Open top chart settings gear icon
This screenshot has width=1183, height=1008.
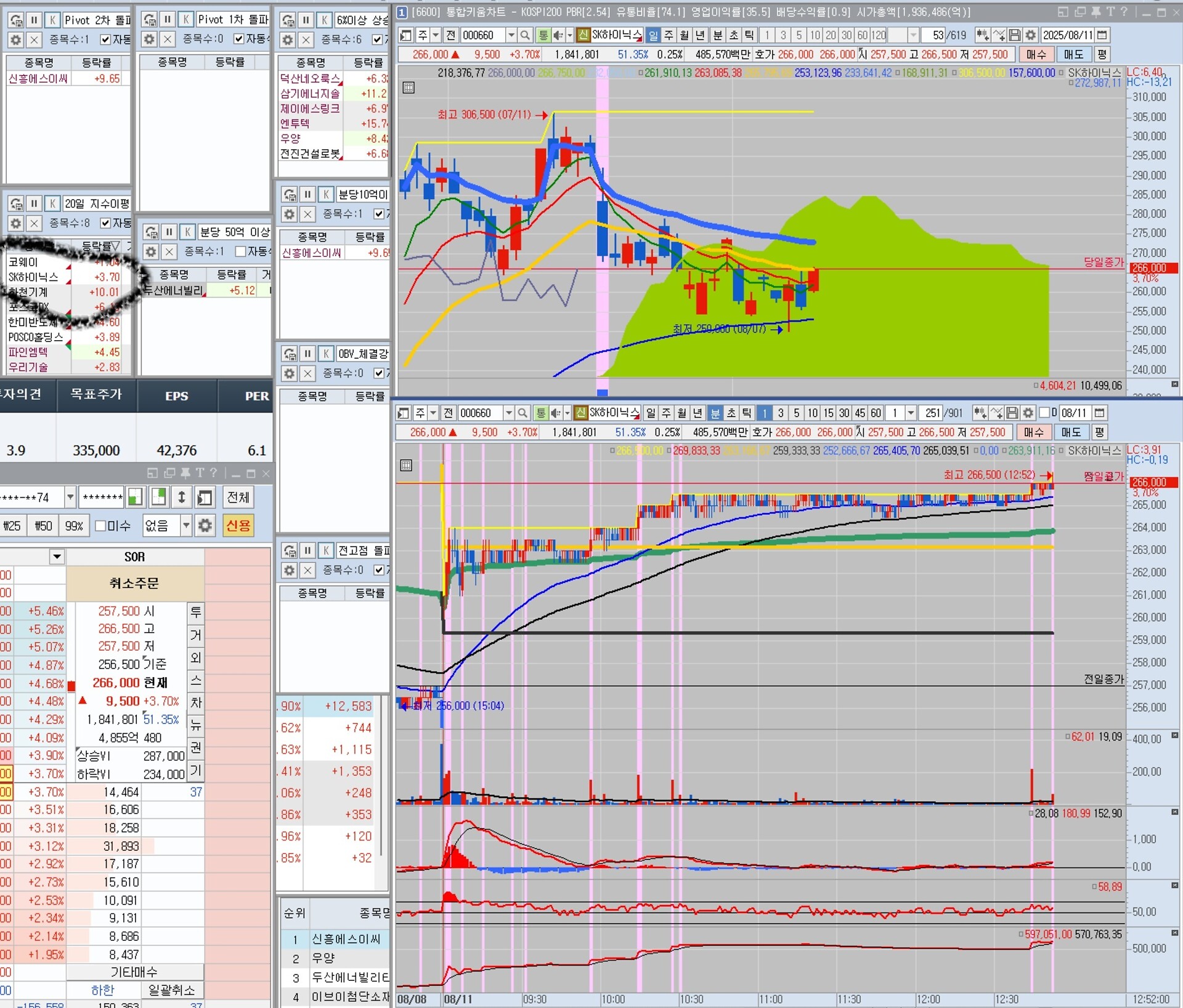pos(1030,35)
